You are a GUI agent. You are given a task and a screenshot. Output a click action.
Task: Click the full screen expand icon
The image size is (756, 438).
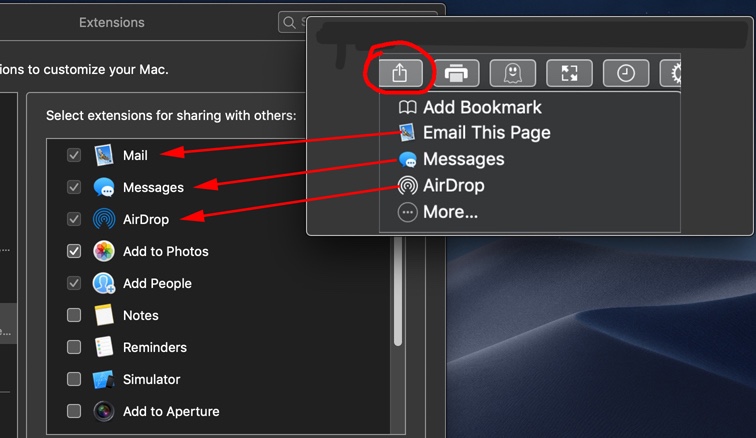click(x=569, y=73)
